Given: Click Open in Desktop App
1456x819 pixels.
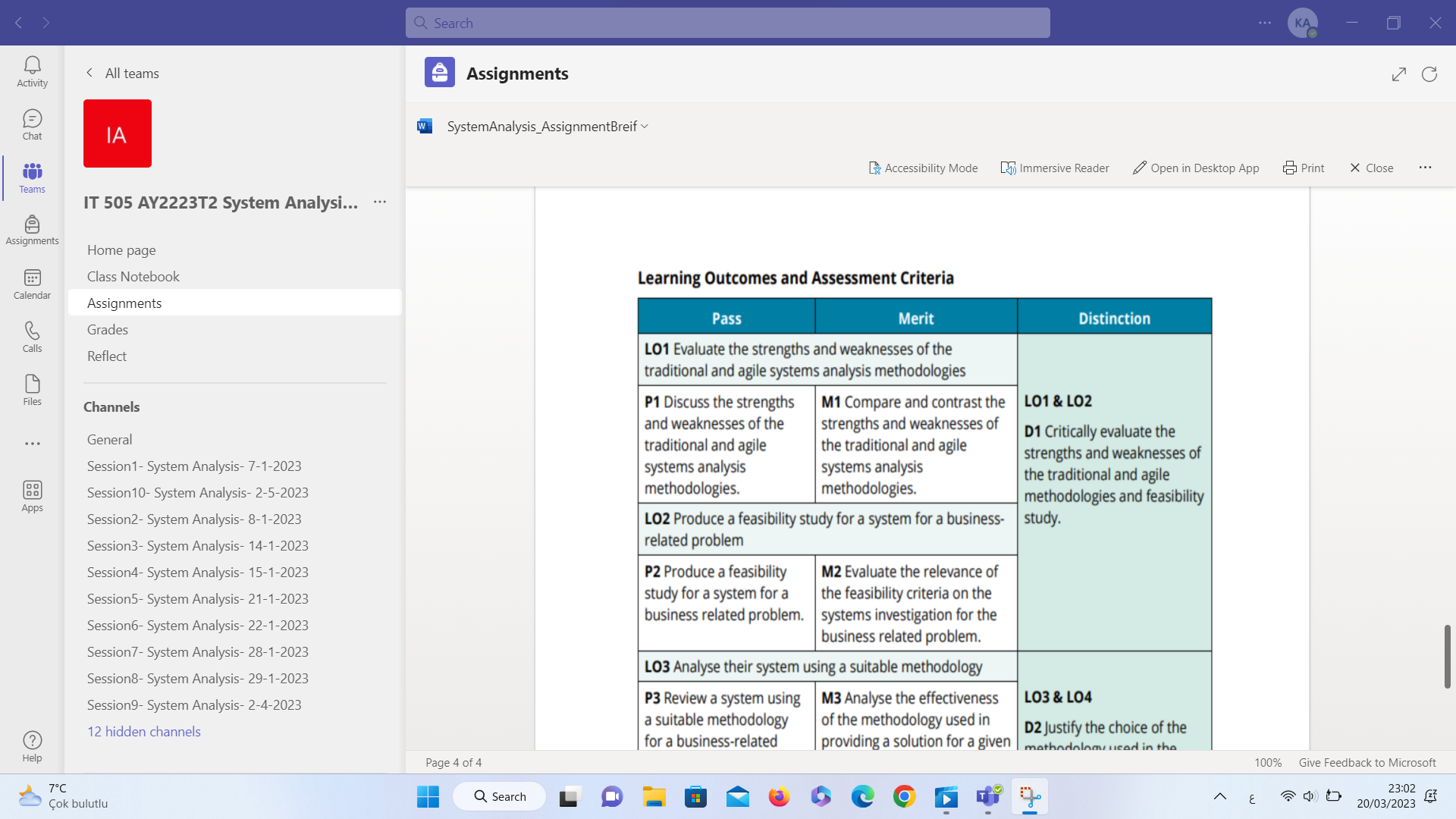Looking at the screenshot, I should (x=1196, y=168).
